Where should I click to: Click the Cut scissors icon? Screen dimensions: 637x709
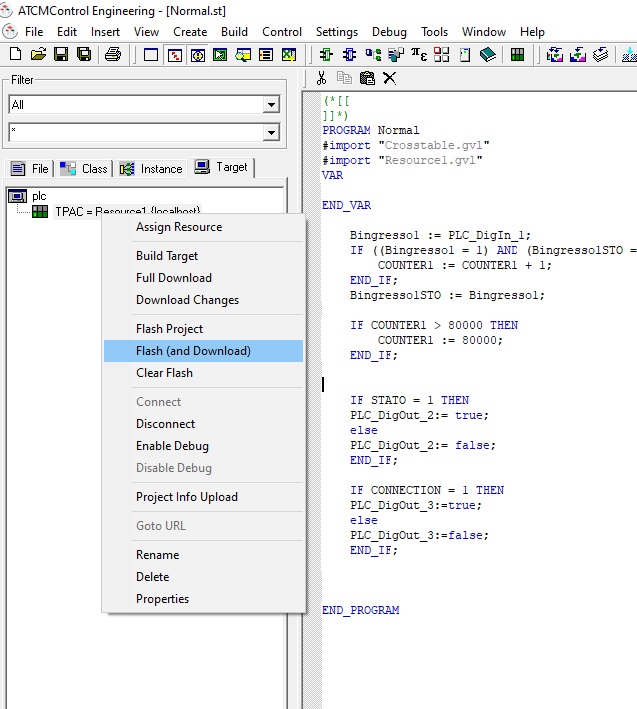321,78
